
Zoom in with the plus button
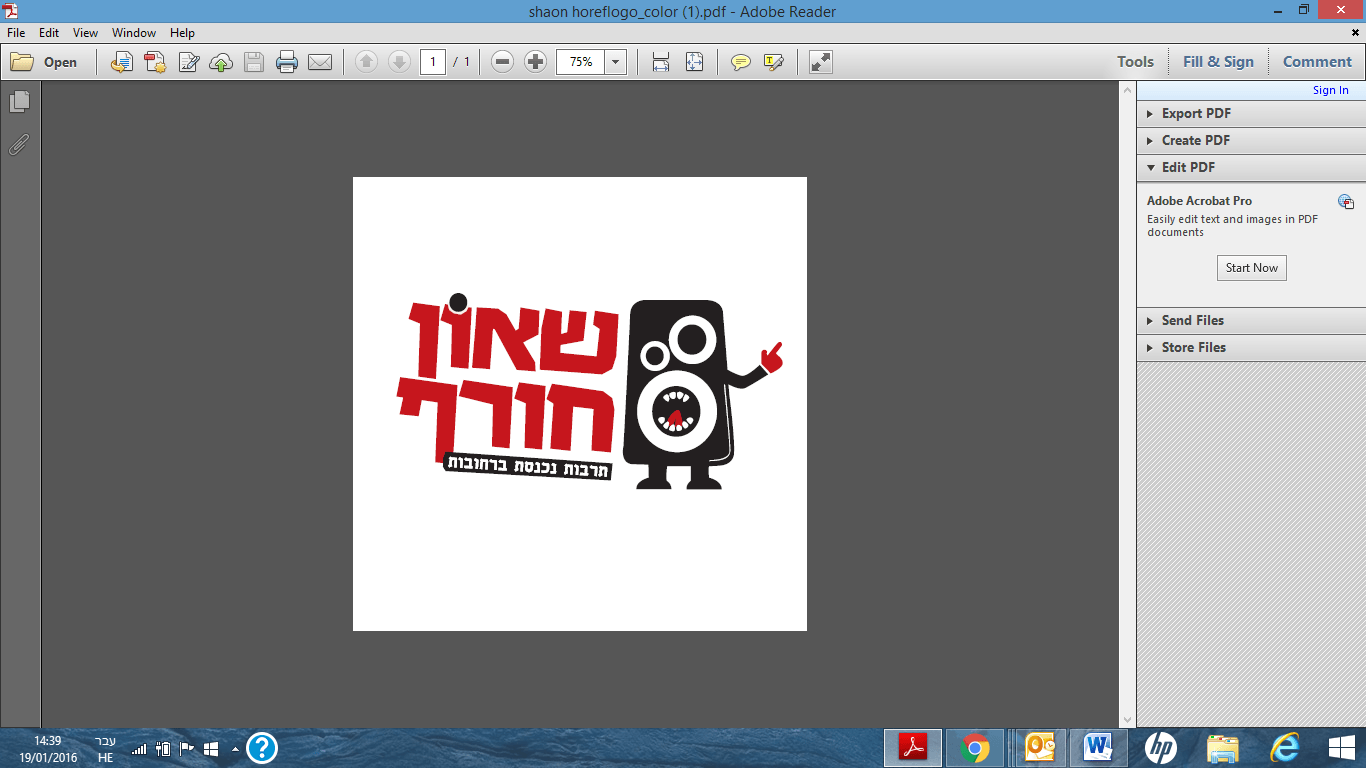click(x=536, y=62)
